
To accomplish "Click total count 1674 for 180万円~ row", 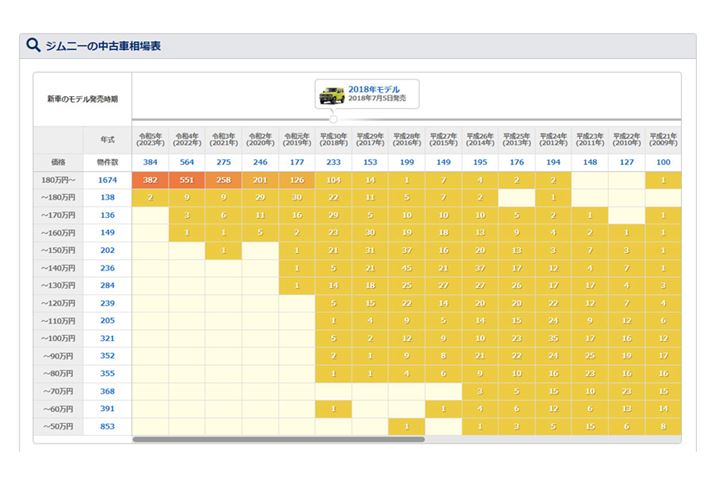I will point(107,180).
